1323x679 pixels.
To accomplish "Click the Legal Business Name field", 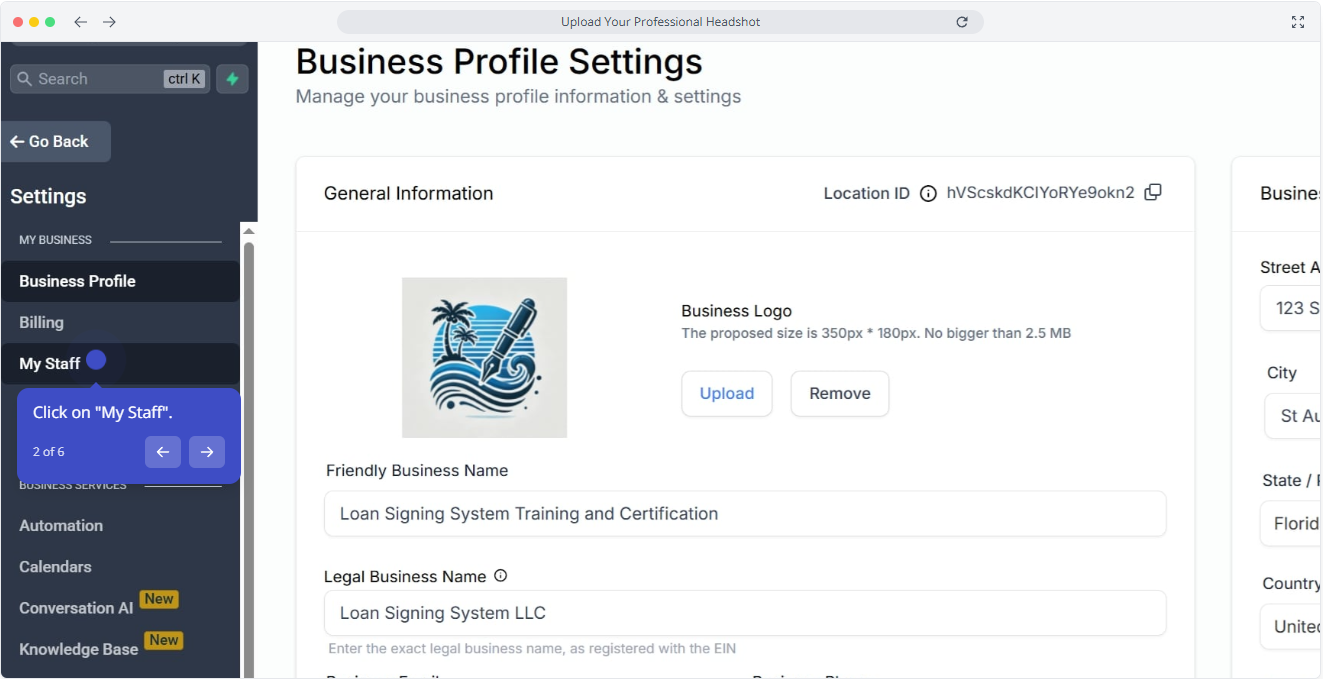I will point(745,613).
